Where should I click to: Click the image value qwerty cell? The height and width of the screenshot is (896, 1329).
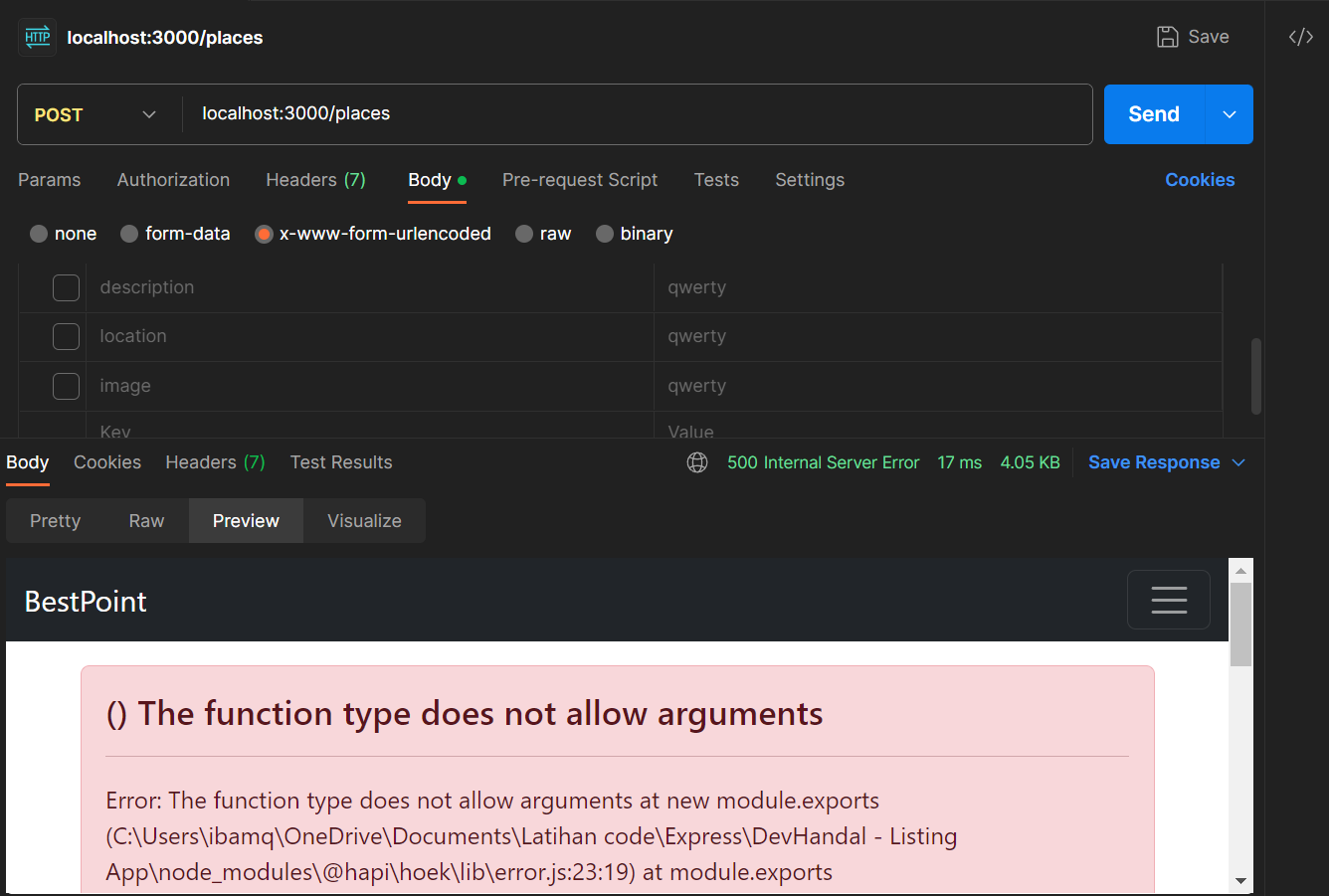tap(938, 386)
